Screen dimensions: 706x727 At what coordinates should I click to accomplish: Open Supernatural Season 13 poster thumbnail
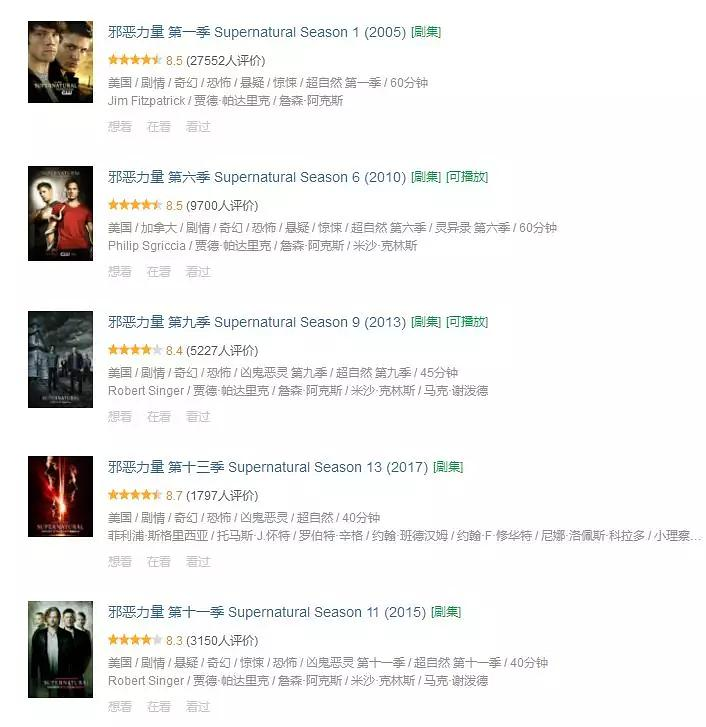60,496
